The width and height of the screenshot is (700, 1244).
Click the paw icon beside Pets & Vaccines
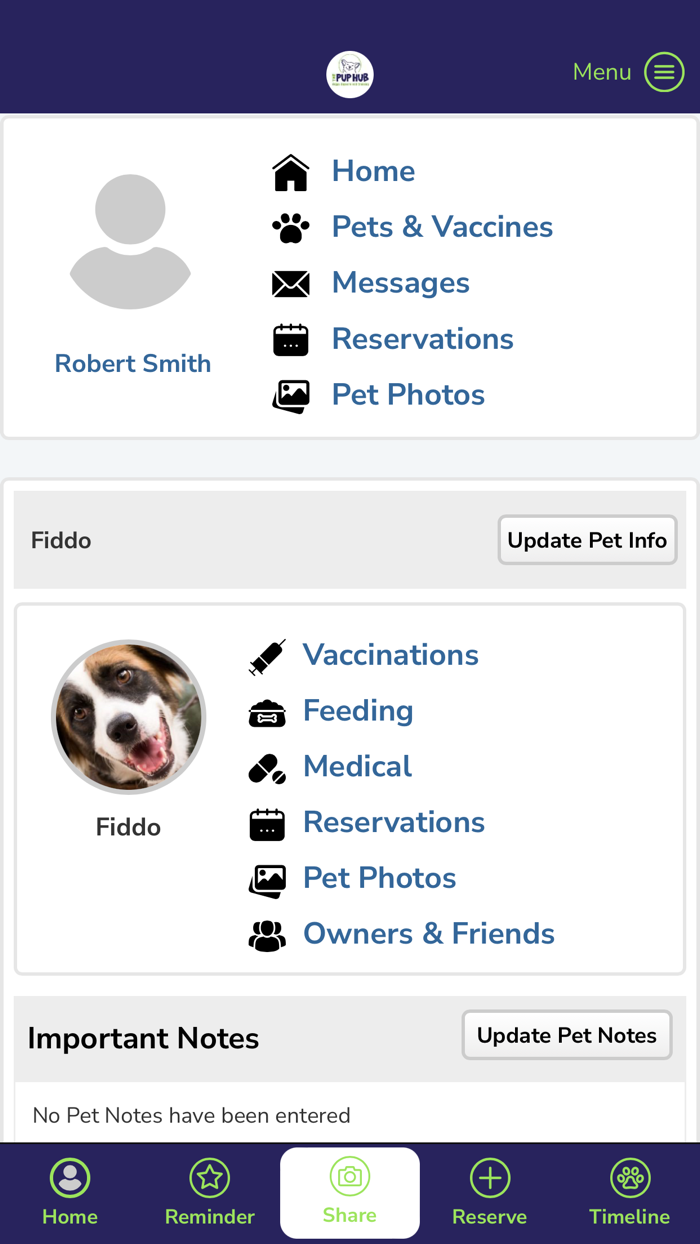point(290,227)
